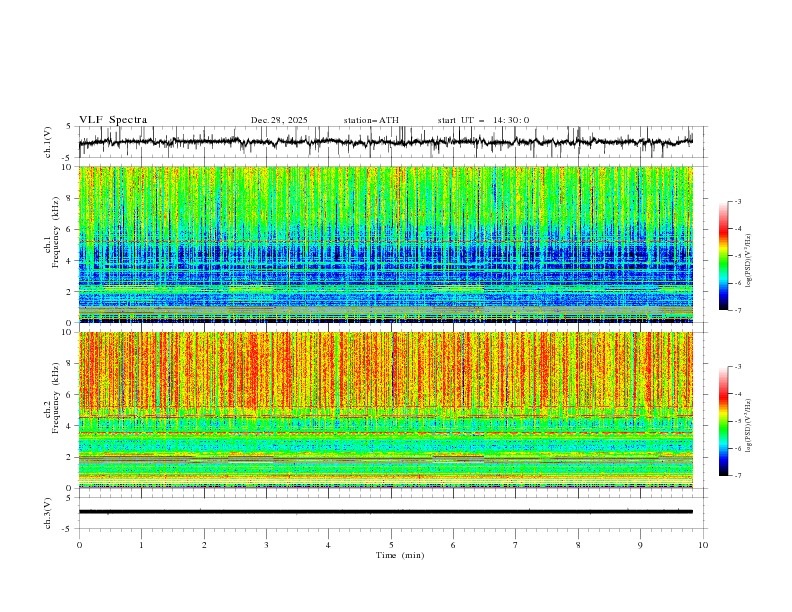The image size is (792, 612).
Task: Click the ch.3 flat voltage trace
Action: click(386, 512)
